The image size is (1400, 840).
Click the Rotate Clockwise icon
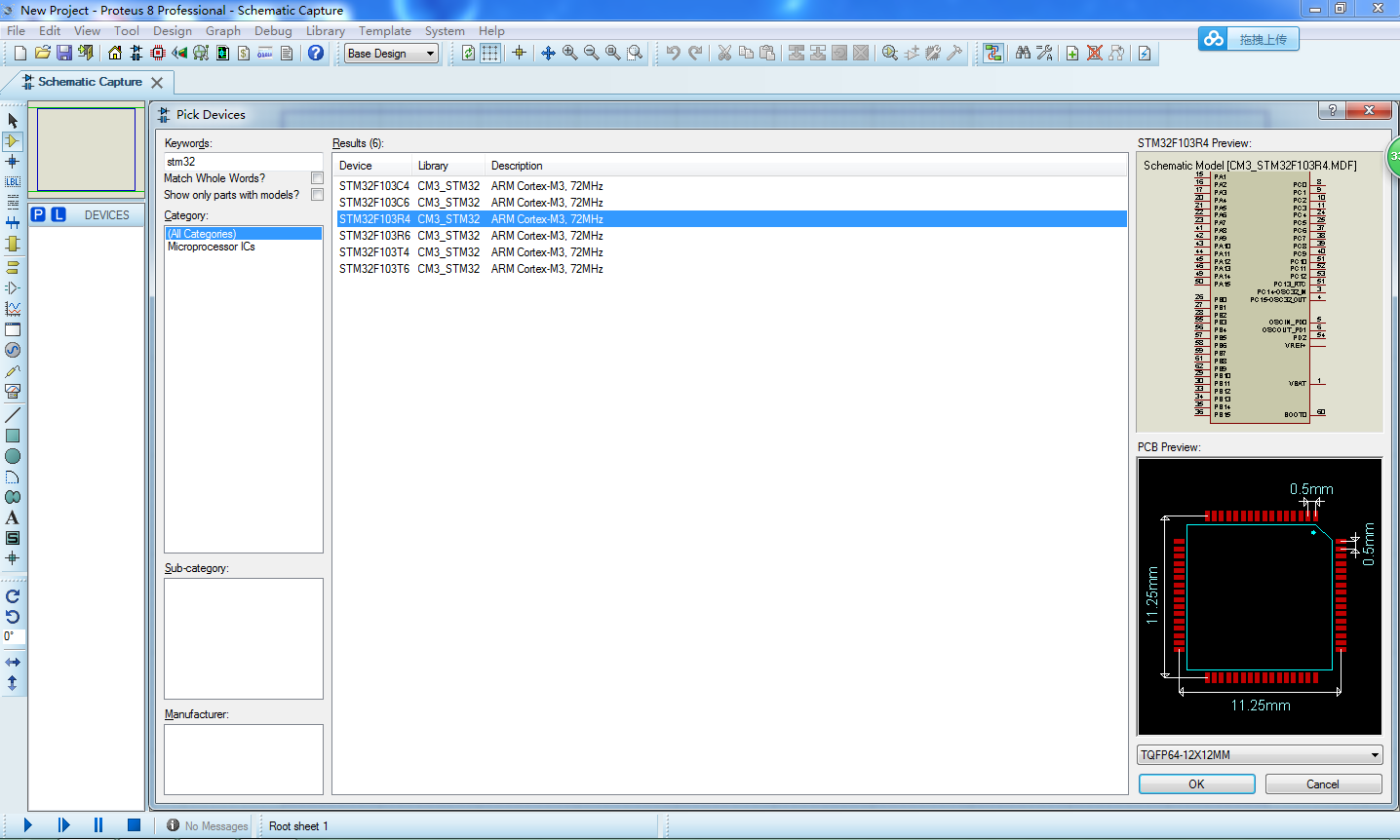click(x=13, y=595)
